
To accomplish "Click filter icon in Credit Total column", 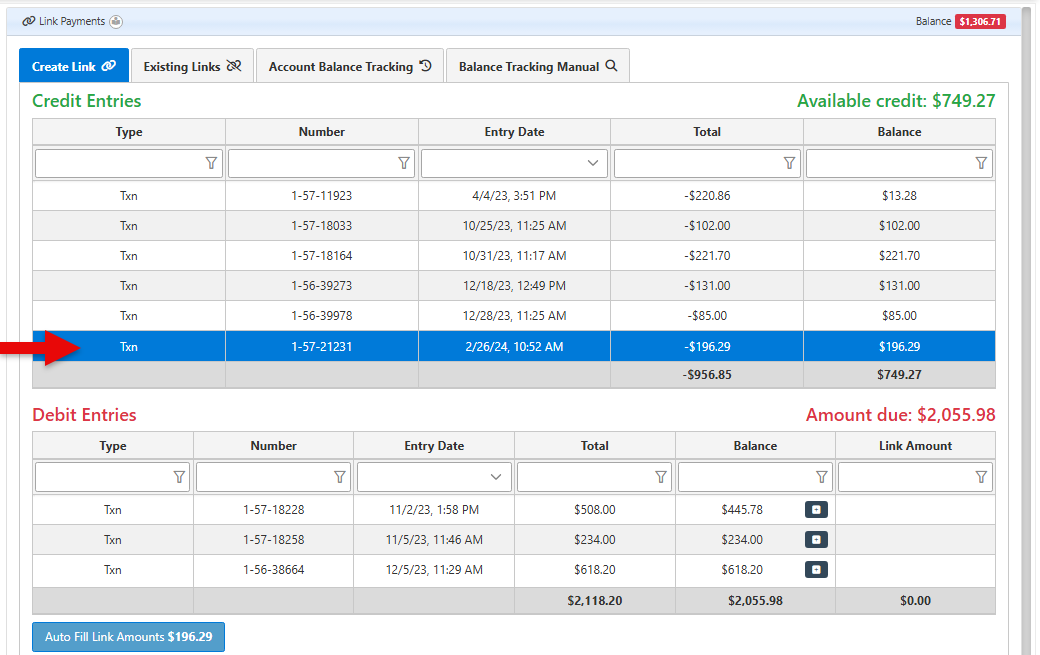I will pyautogui.click(x=789, y=163).
